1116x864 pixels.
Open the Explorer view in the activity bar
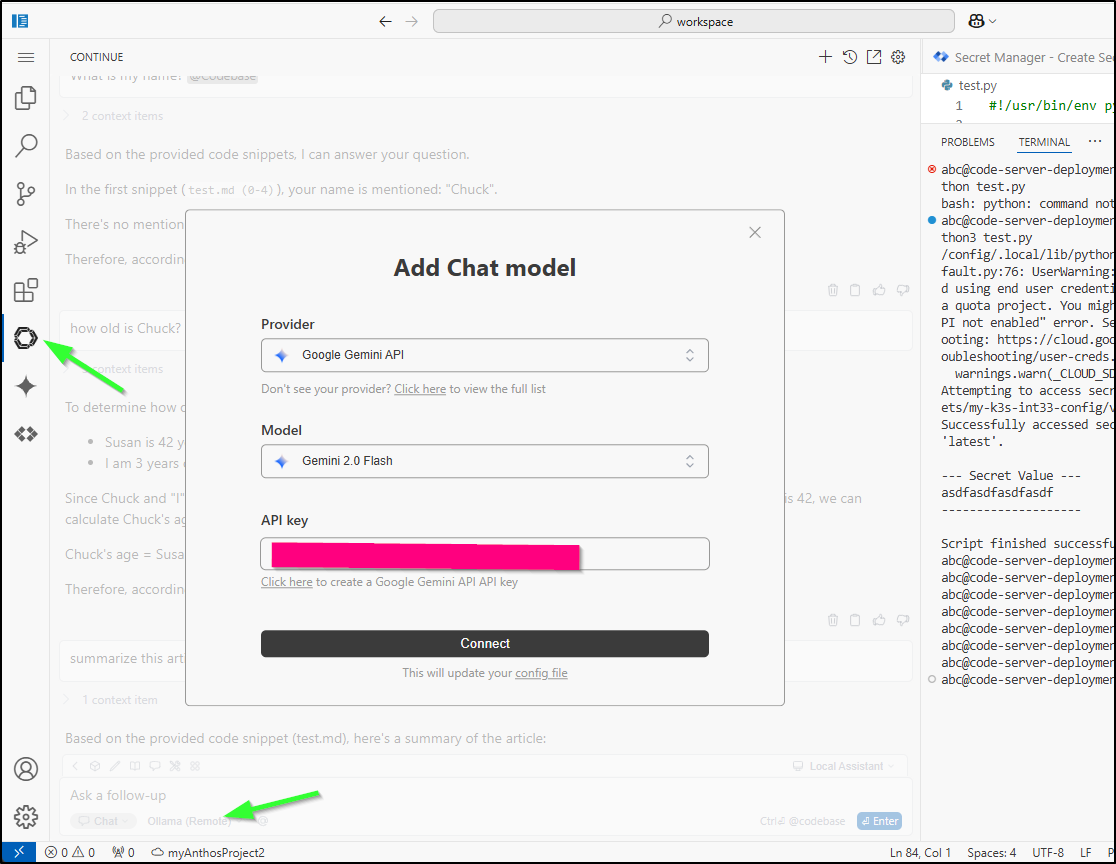pos(26,98)
